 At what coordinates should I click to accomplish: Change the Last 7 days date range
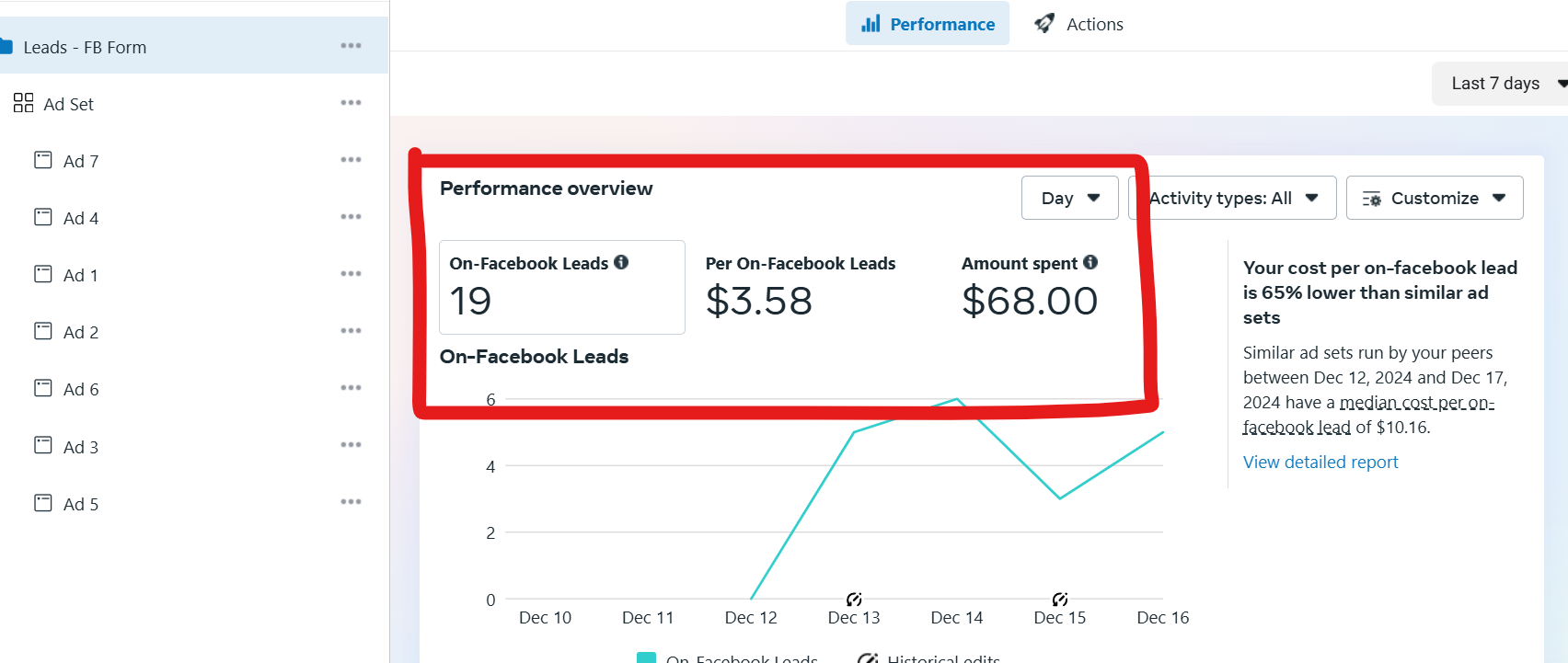point(1500,84)
